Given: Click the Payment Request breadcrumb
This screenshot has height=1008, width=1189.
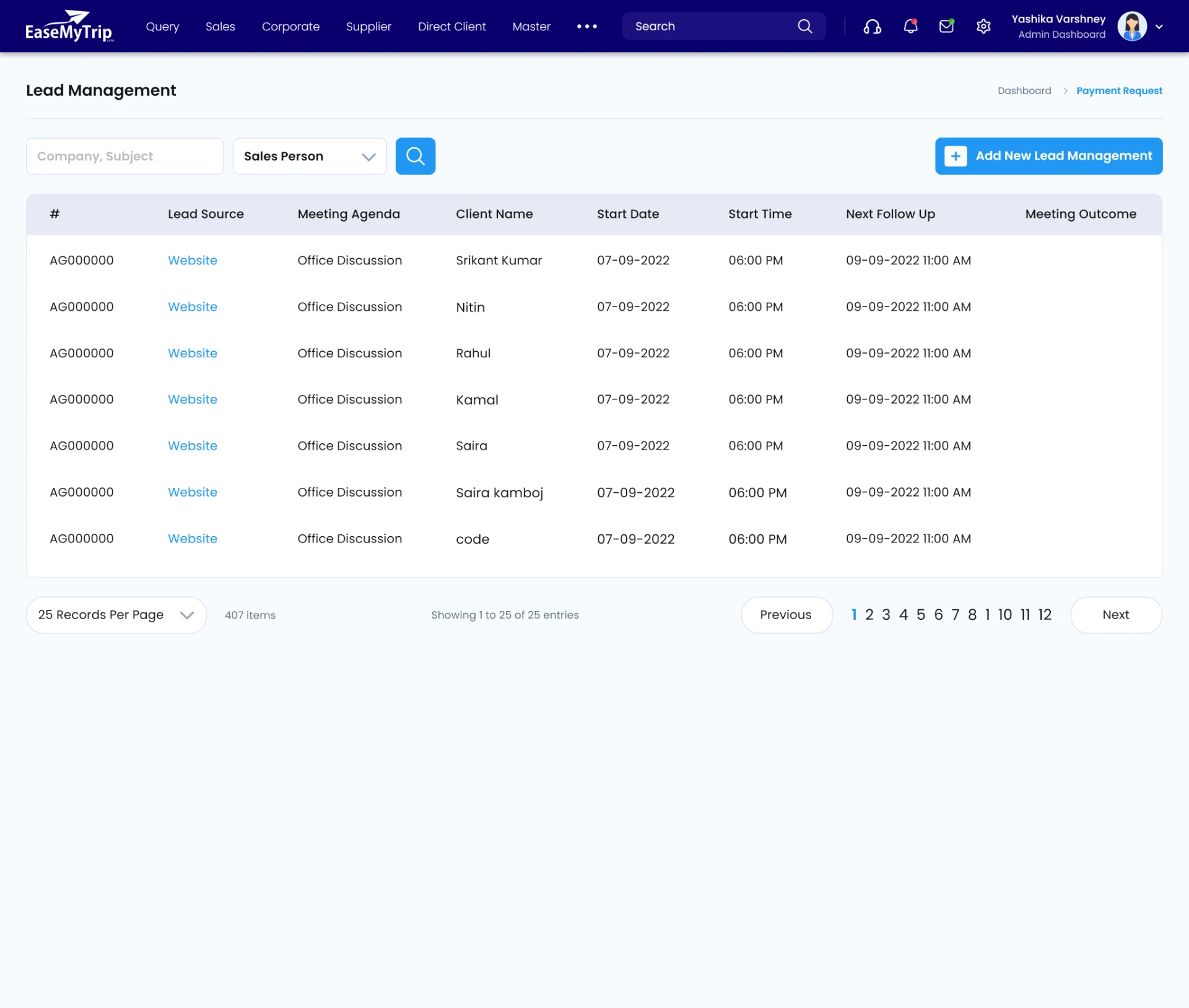Looking at the screenshot, I should (x=1119, y=90).
